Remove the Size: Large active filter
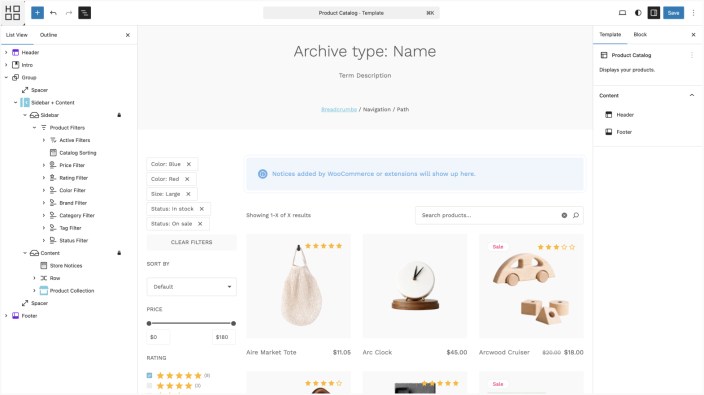 (x=189, y=194)
